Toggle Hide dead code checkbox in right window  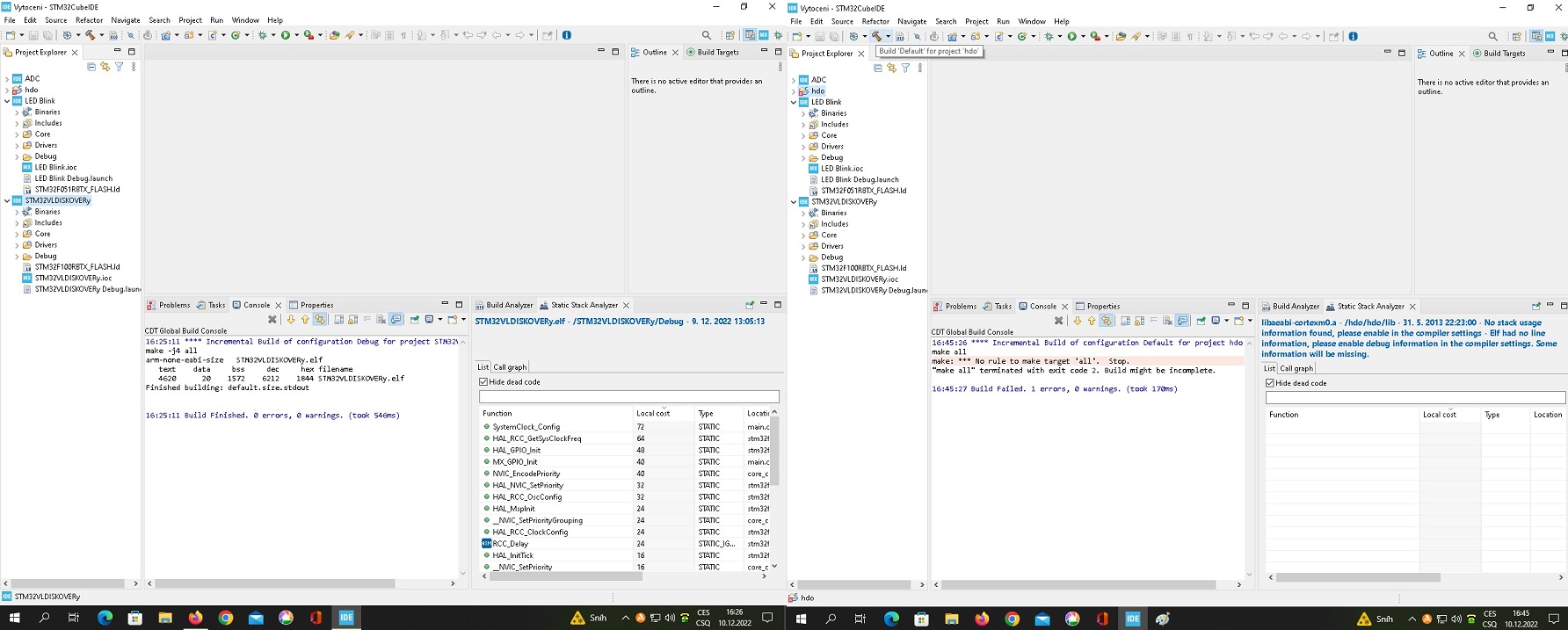pyautogui.click(x=1270, y=383)
